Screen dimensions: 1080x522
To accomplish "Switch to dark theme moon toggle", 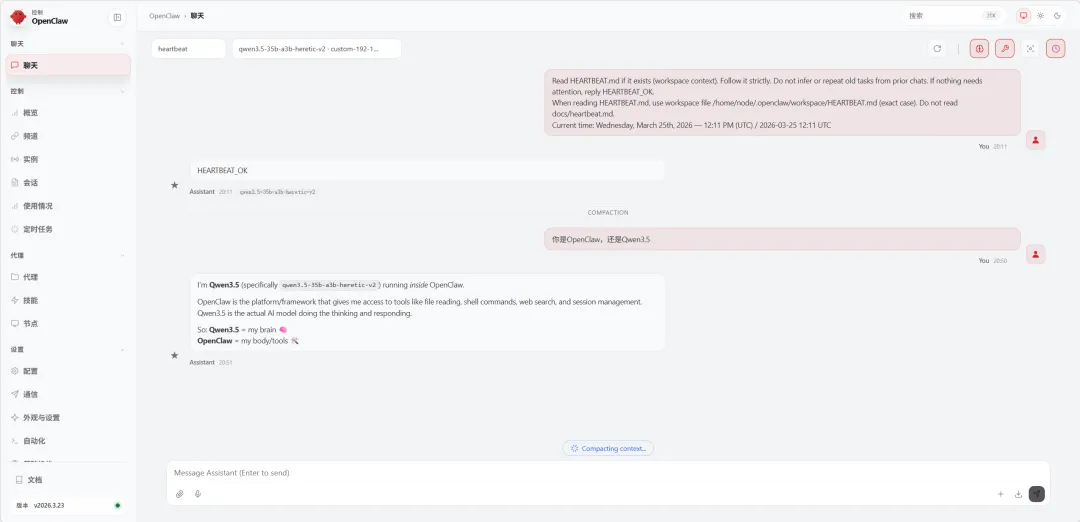I will click(x=1057, y=16).
